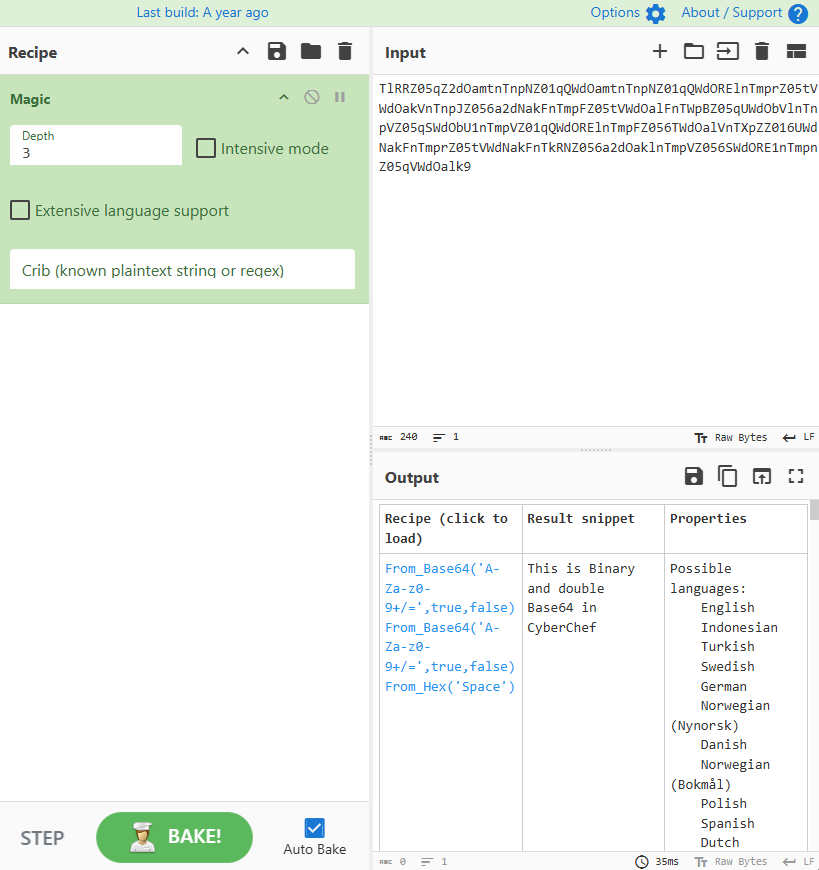Viewport: 819px width, 870px height.
Task: Maximise the output pane
Action: coord(796,477)
